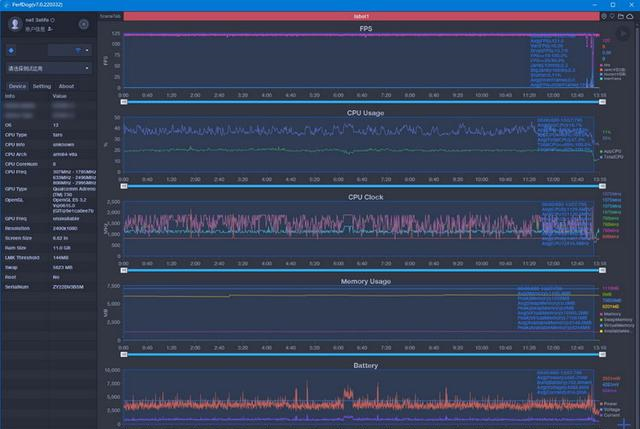Toggle the Memory legend entry
640x429 pixels.
611,314
